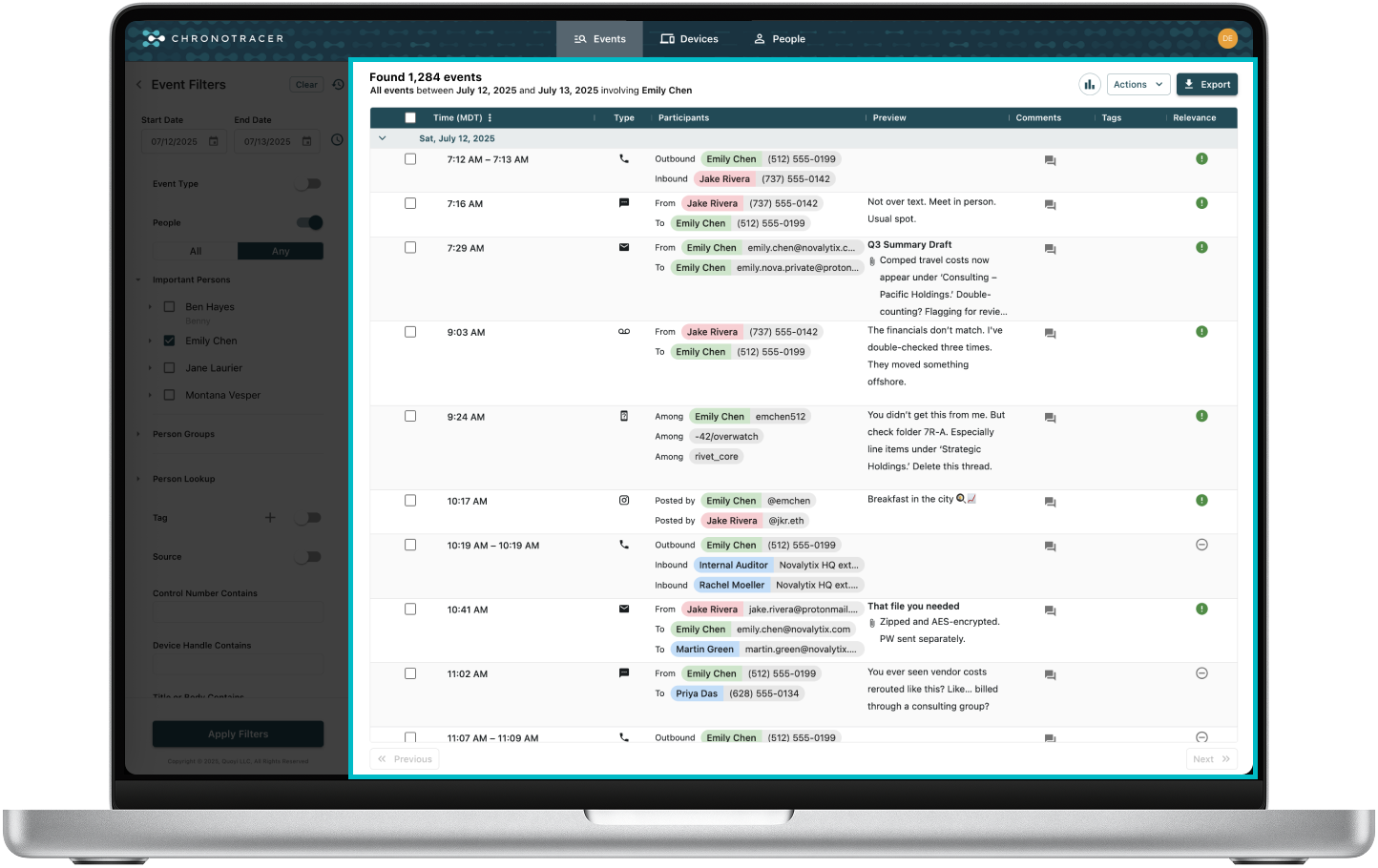Export the events list
Viewport: 1378px width, 868px height.
(x=1207, y=85)
